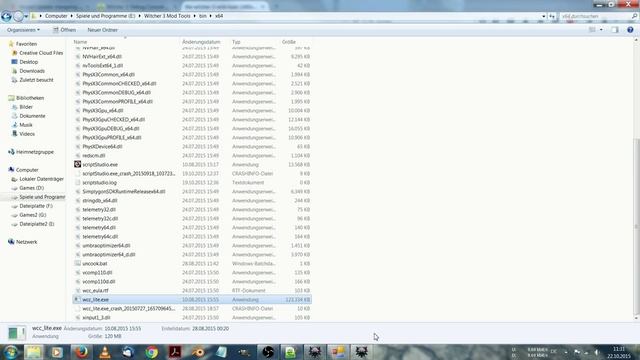
Task: Open the Games (D:) drive
Action: pyautogui.click(x=31, y=188)
